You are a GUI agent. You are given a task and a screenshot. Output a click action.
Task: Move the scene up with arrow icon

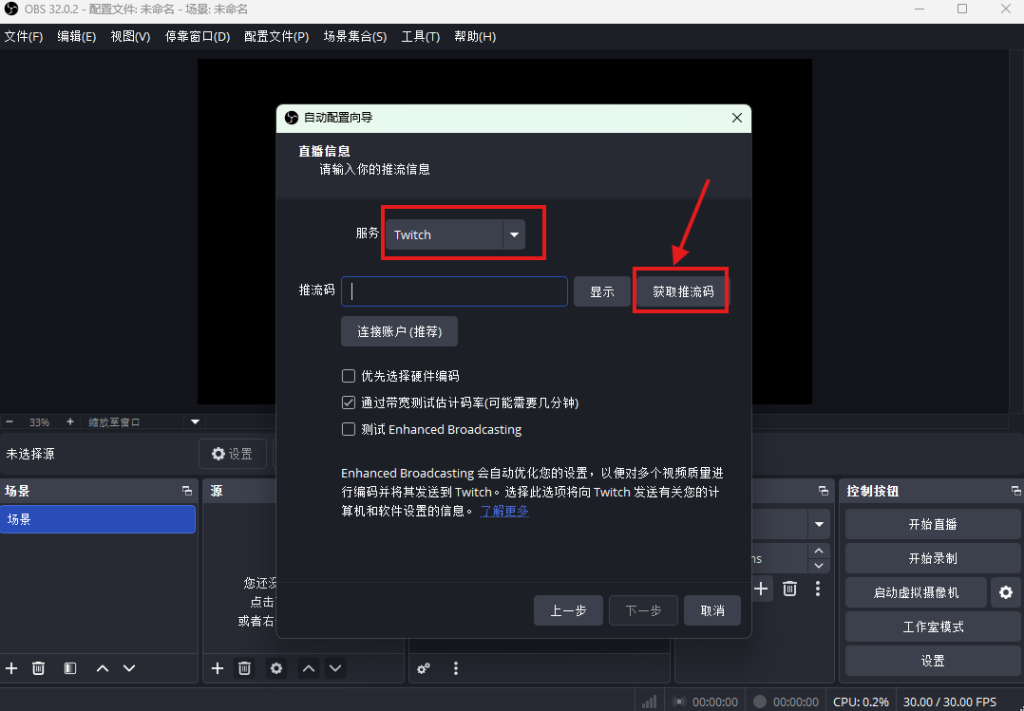click(102, 668)
